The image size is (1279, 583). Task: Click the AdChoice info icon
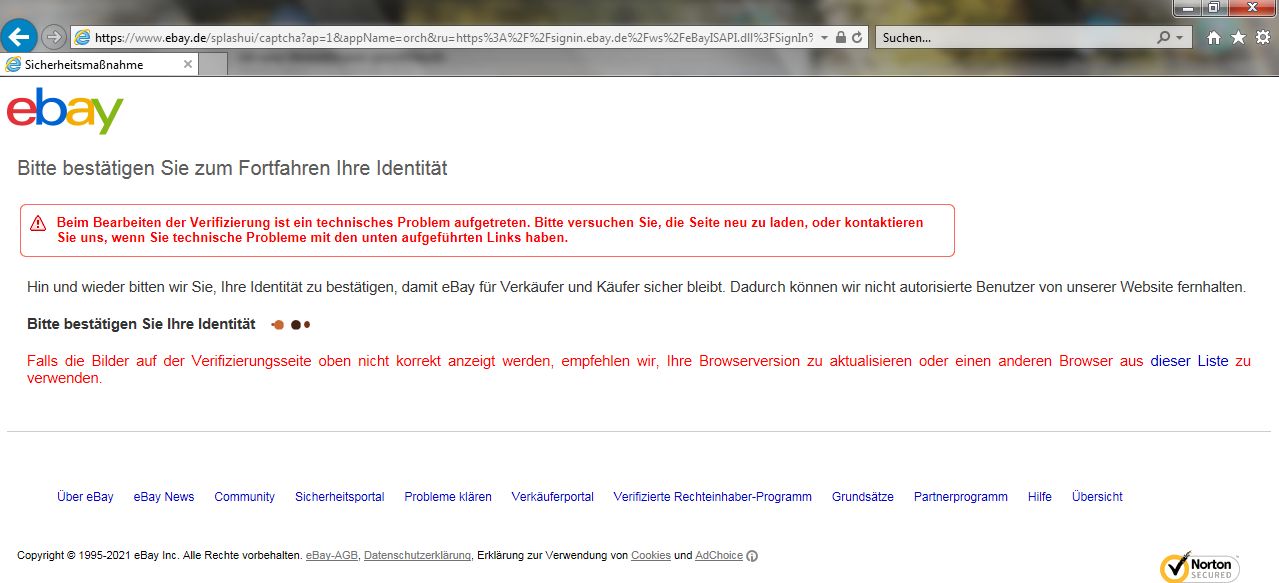point(750,556)
